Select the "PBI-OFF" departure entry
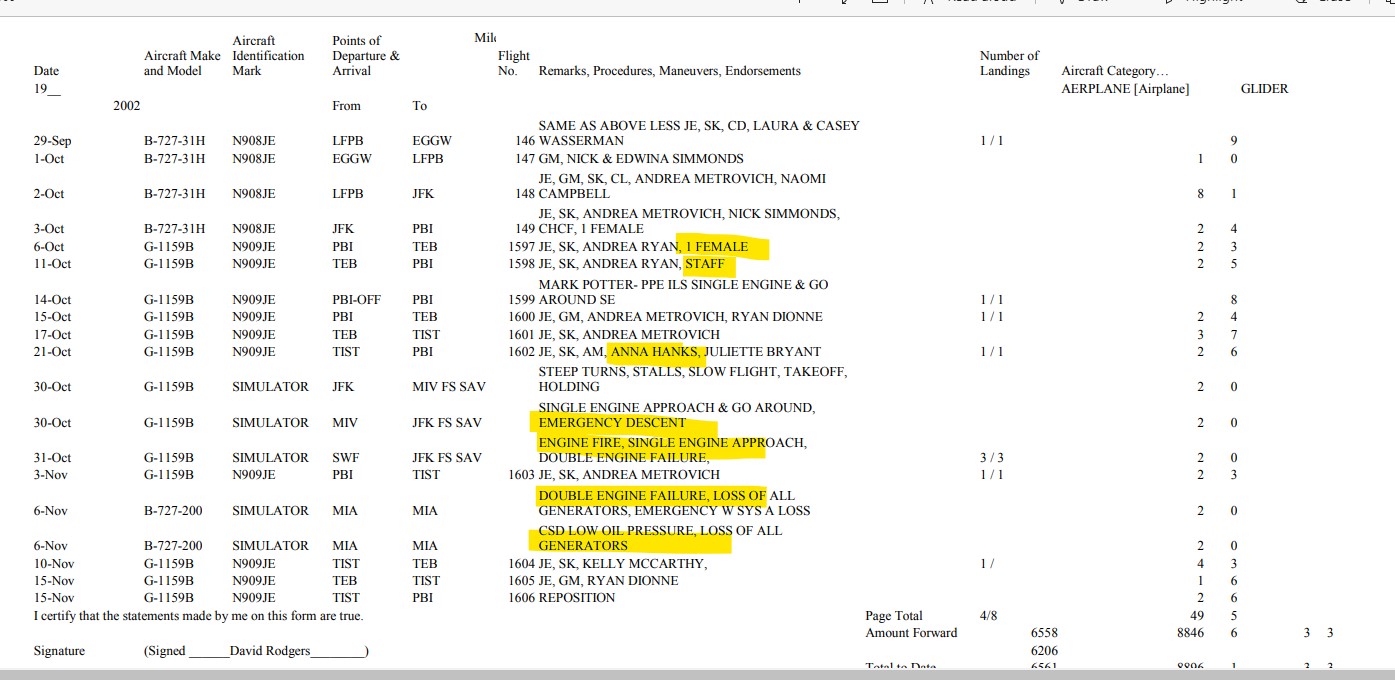This screenshot has height=680, width=1395. (x=357, y=299)
